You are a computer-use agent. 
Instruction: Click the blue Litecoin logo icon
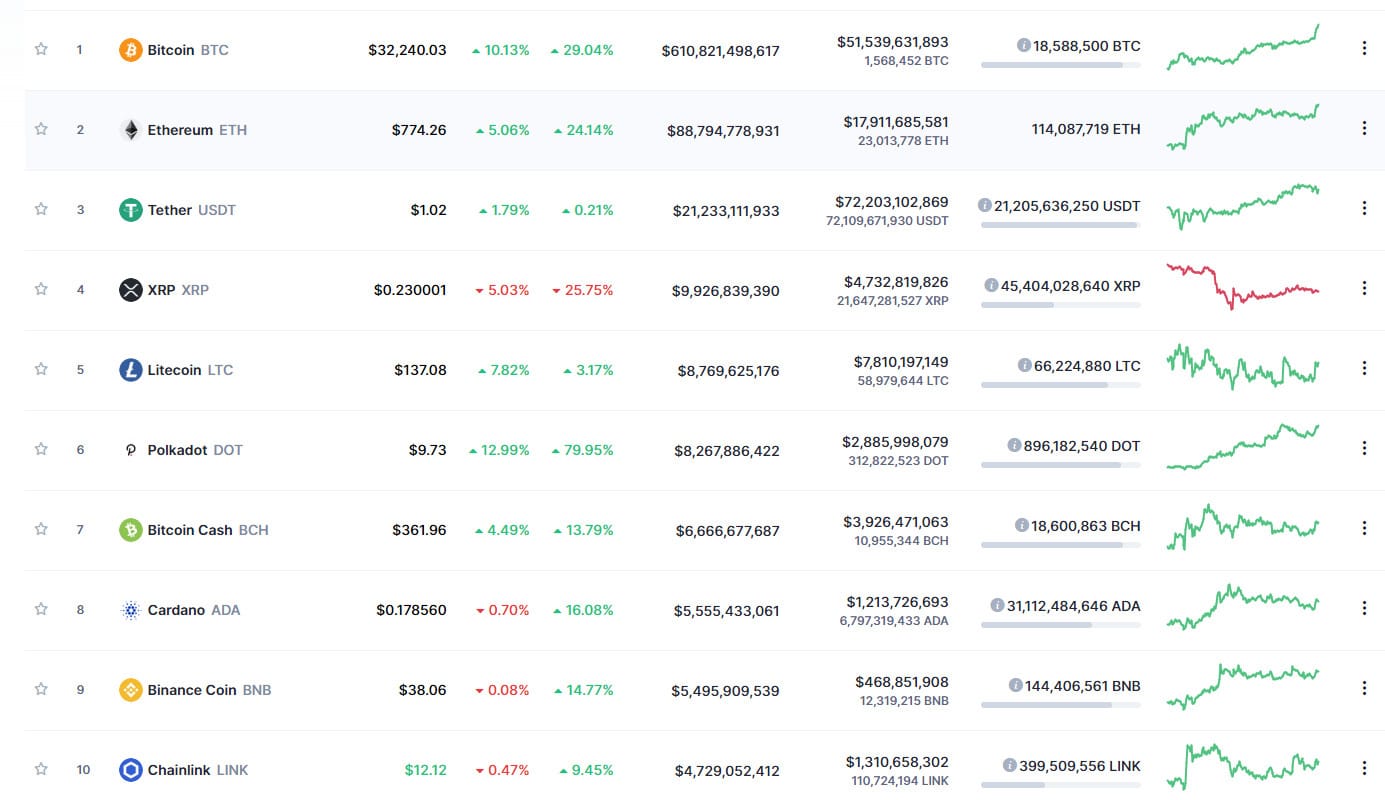coord(131,370)
